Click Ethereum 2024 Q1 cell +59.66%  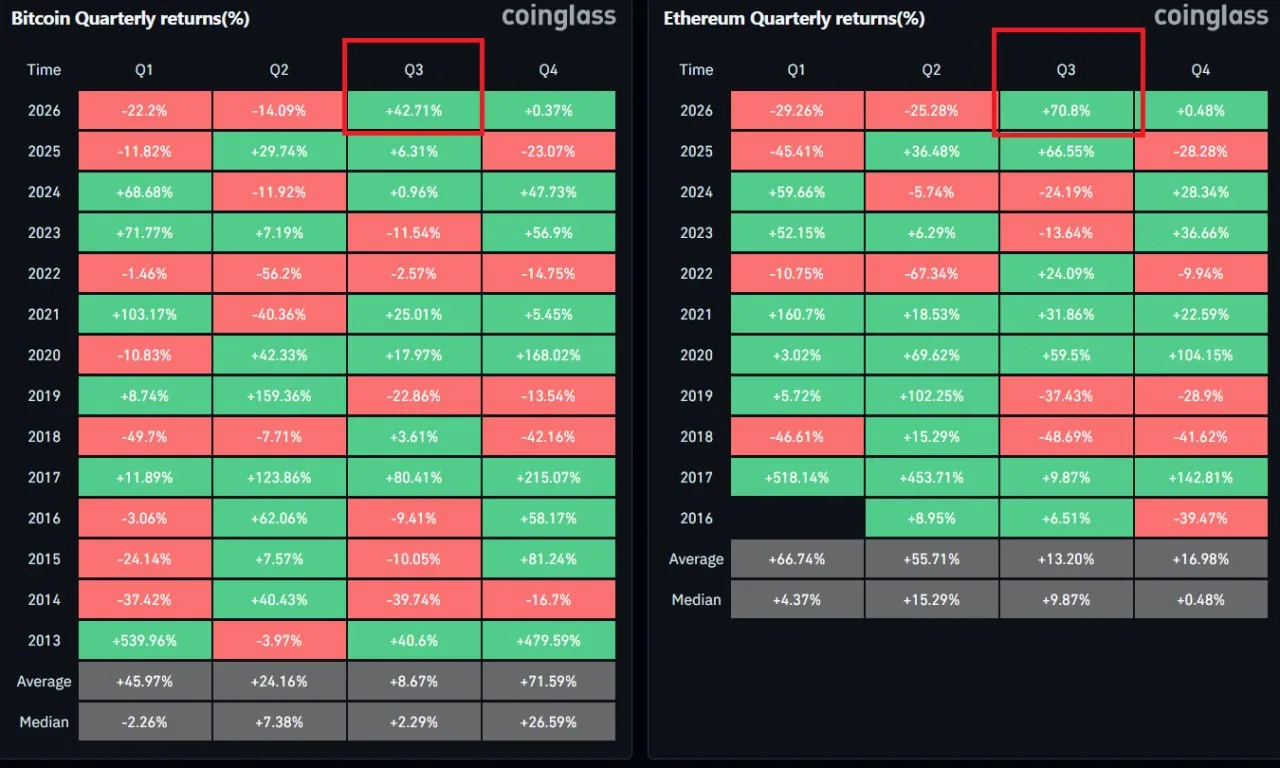797,192
